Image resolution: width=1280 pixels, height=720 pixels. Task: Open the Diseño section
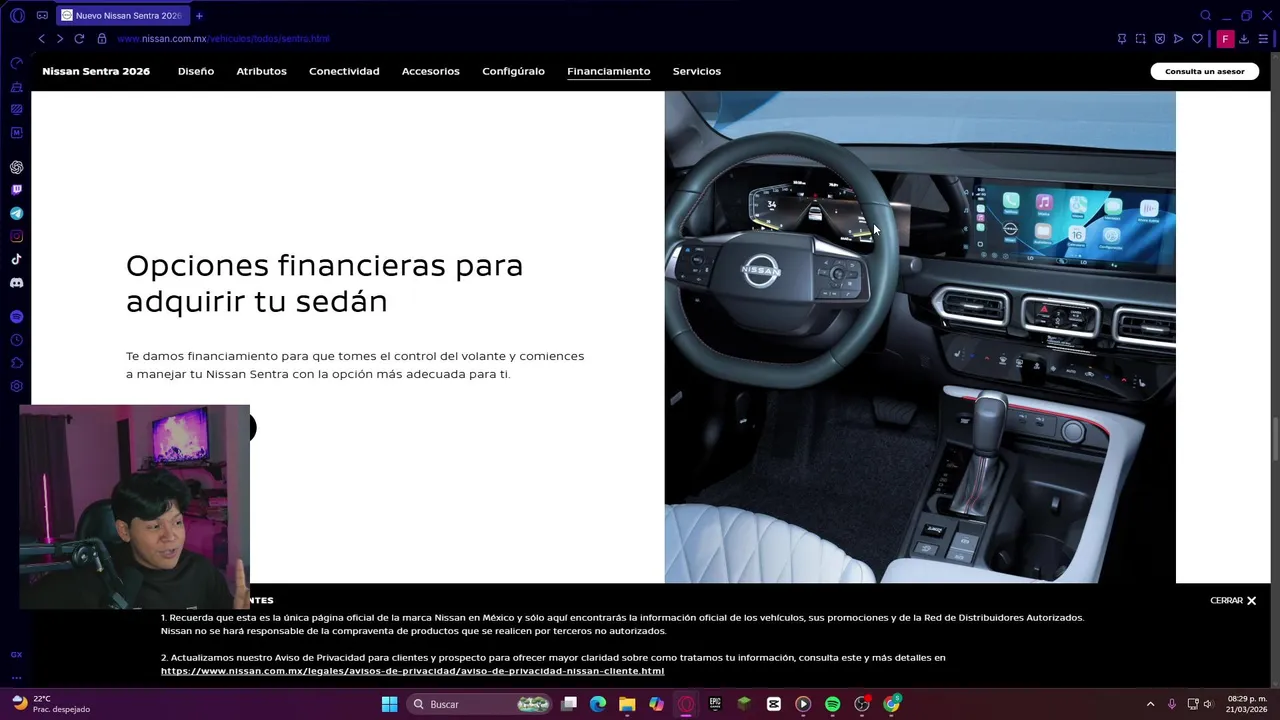coord(196,71)
